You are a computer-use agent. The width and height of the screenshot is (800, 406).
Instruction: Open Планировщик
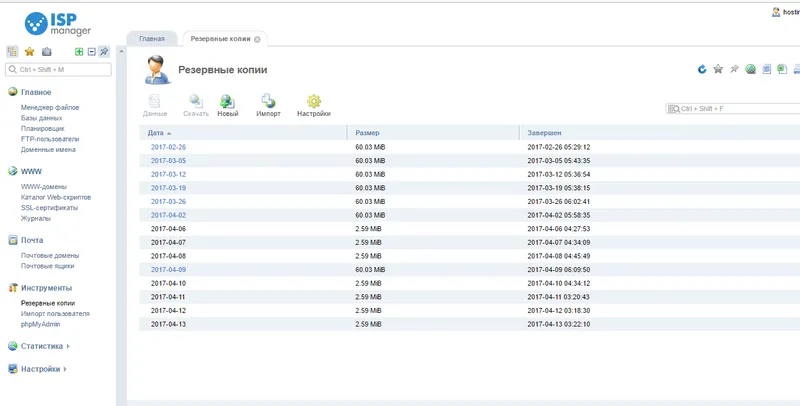(43, 129)
